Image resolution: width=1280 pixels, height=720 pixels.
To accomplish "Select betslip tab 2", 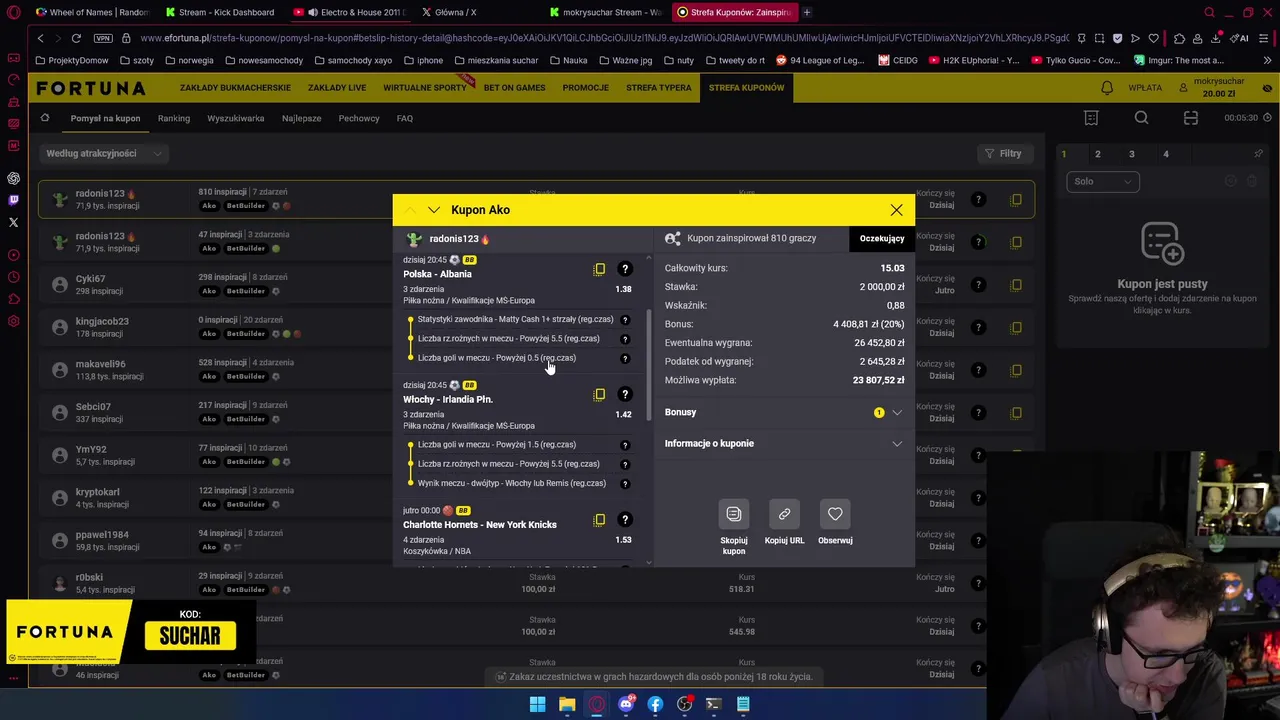I will (x=1097, y=154).
